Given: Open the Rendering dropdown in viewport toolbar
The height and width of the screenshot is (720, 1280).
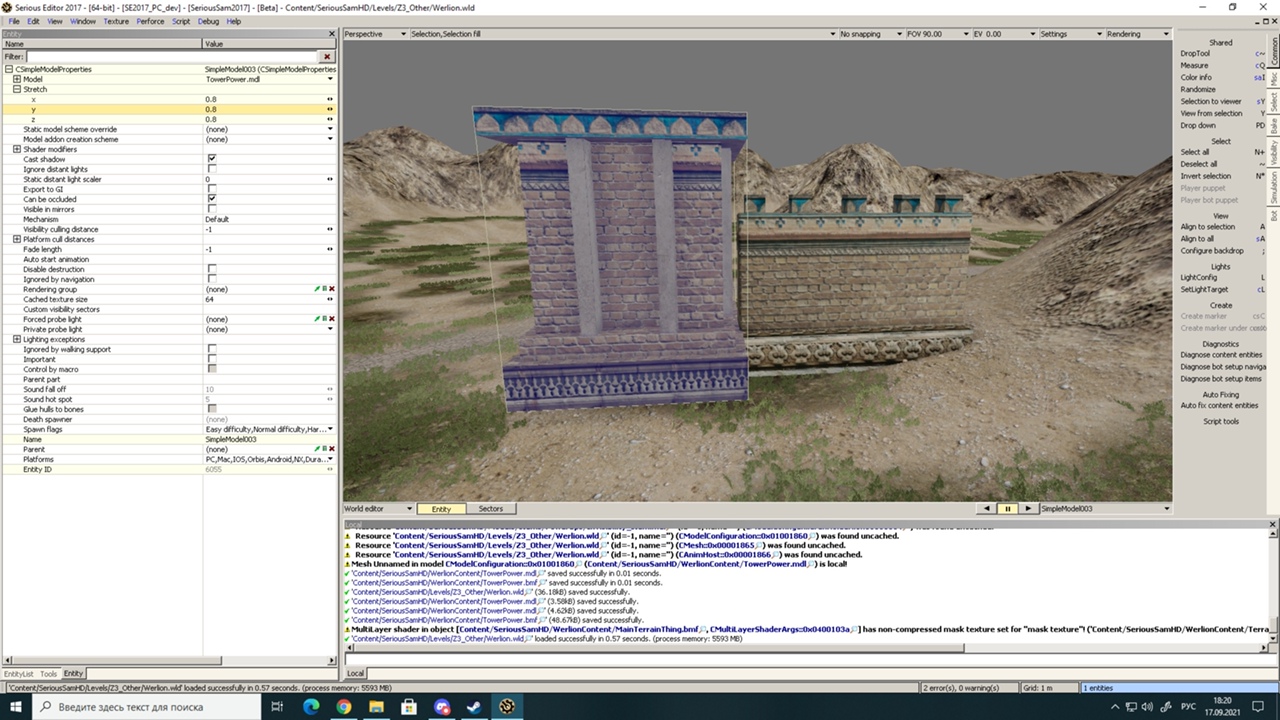Looking at the screenshot, I should 1137,34.
